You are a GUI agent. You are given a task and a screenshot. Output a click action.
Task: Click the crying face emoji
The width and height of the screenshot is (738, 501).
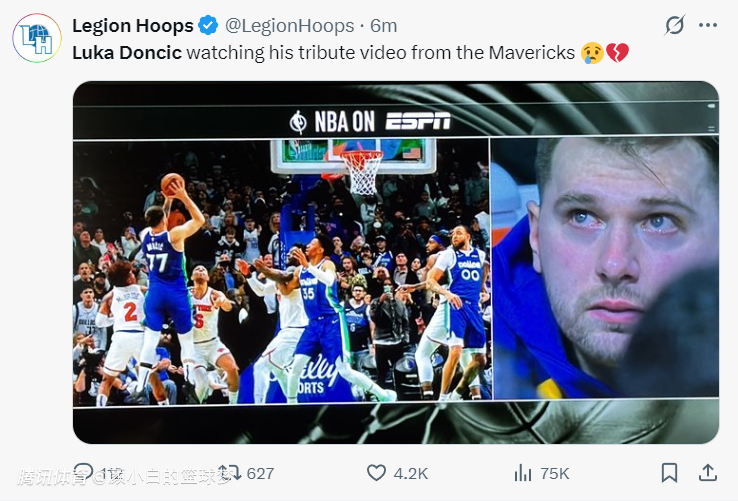592,52
